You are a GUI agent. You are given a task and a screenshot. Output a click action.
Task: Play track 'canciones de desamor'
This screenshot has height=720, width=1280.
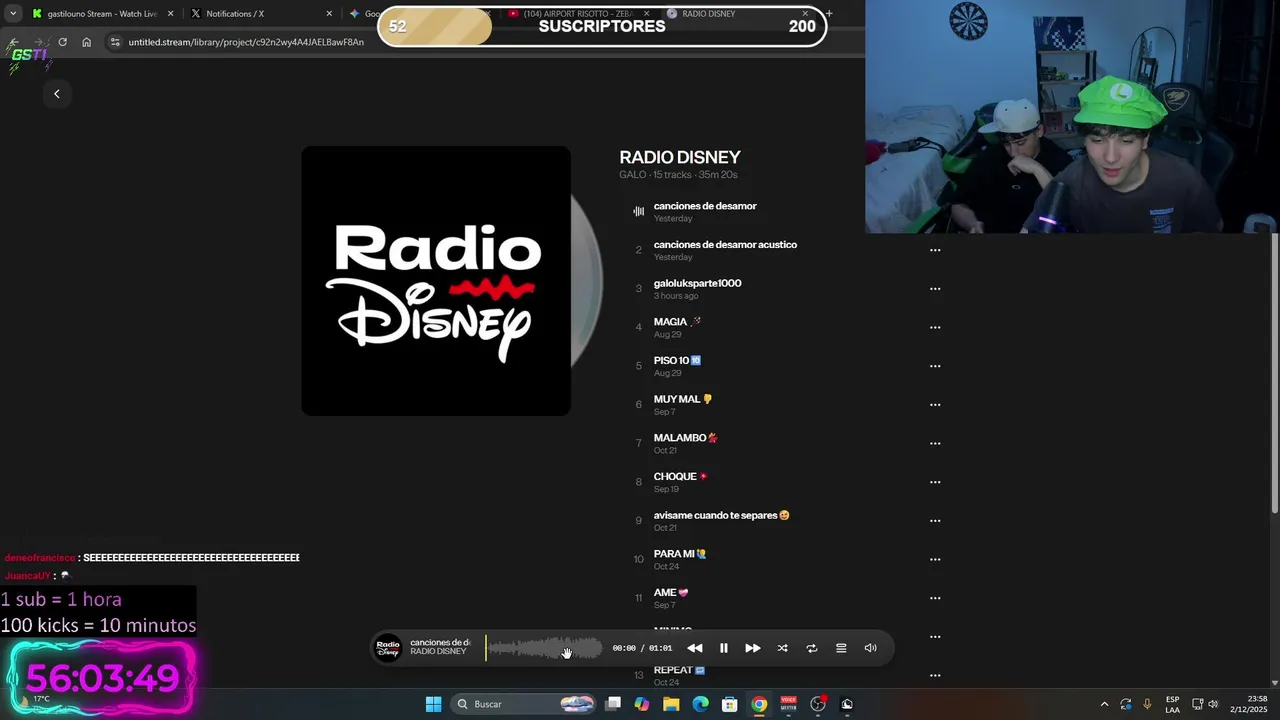(705, 206)
